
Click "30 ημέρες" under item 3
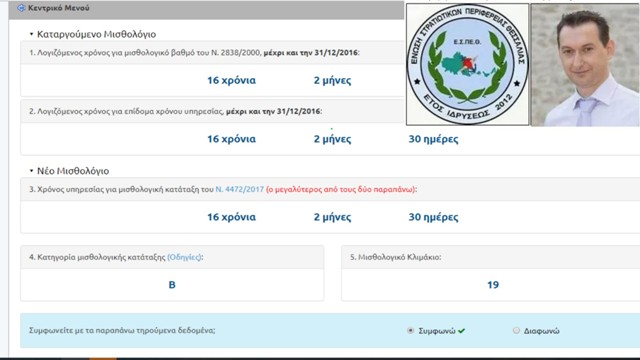[x=433, y=217]
